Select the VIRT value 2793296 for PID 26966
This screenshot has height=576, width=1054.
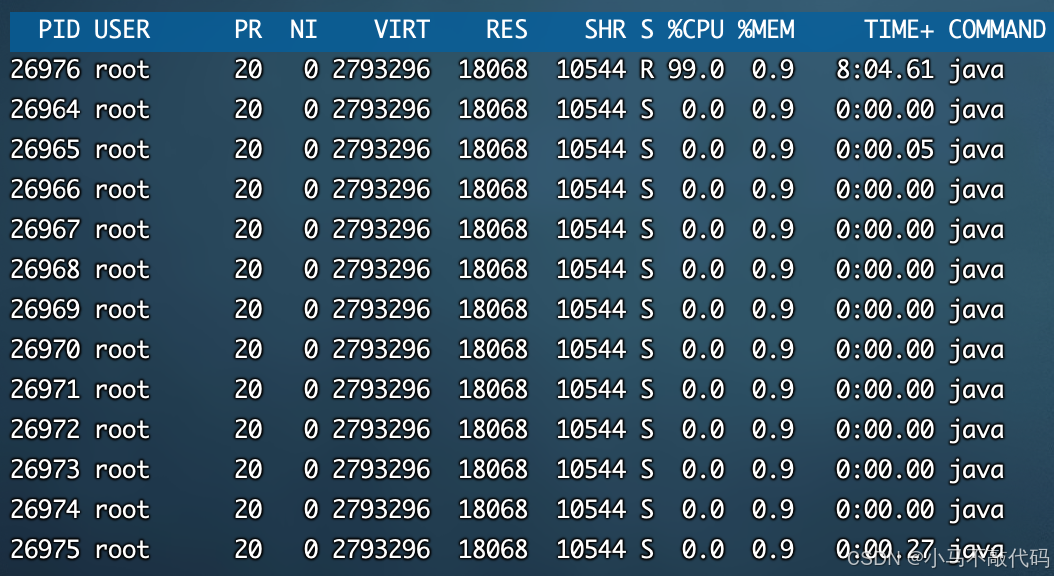[381, 190]
